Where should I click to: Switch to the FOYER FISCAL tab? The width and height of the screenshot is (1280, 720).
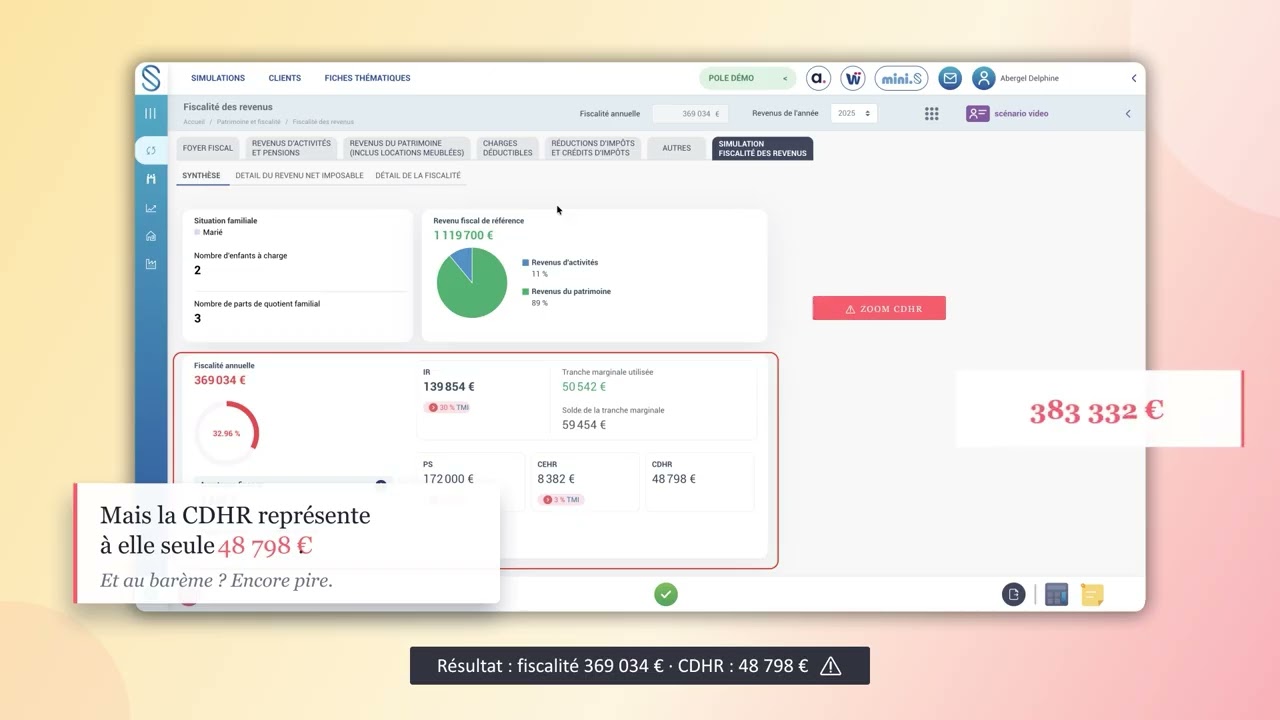point(208,148)
